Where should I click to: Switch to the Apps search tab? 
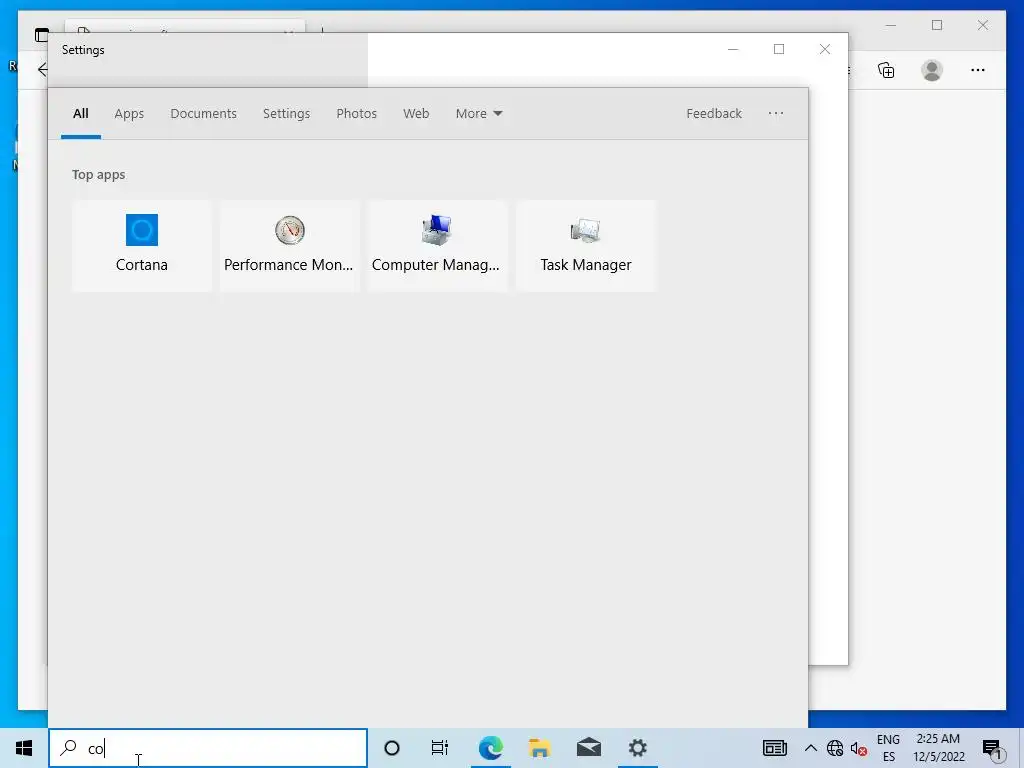129,114
